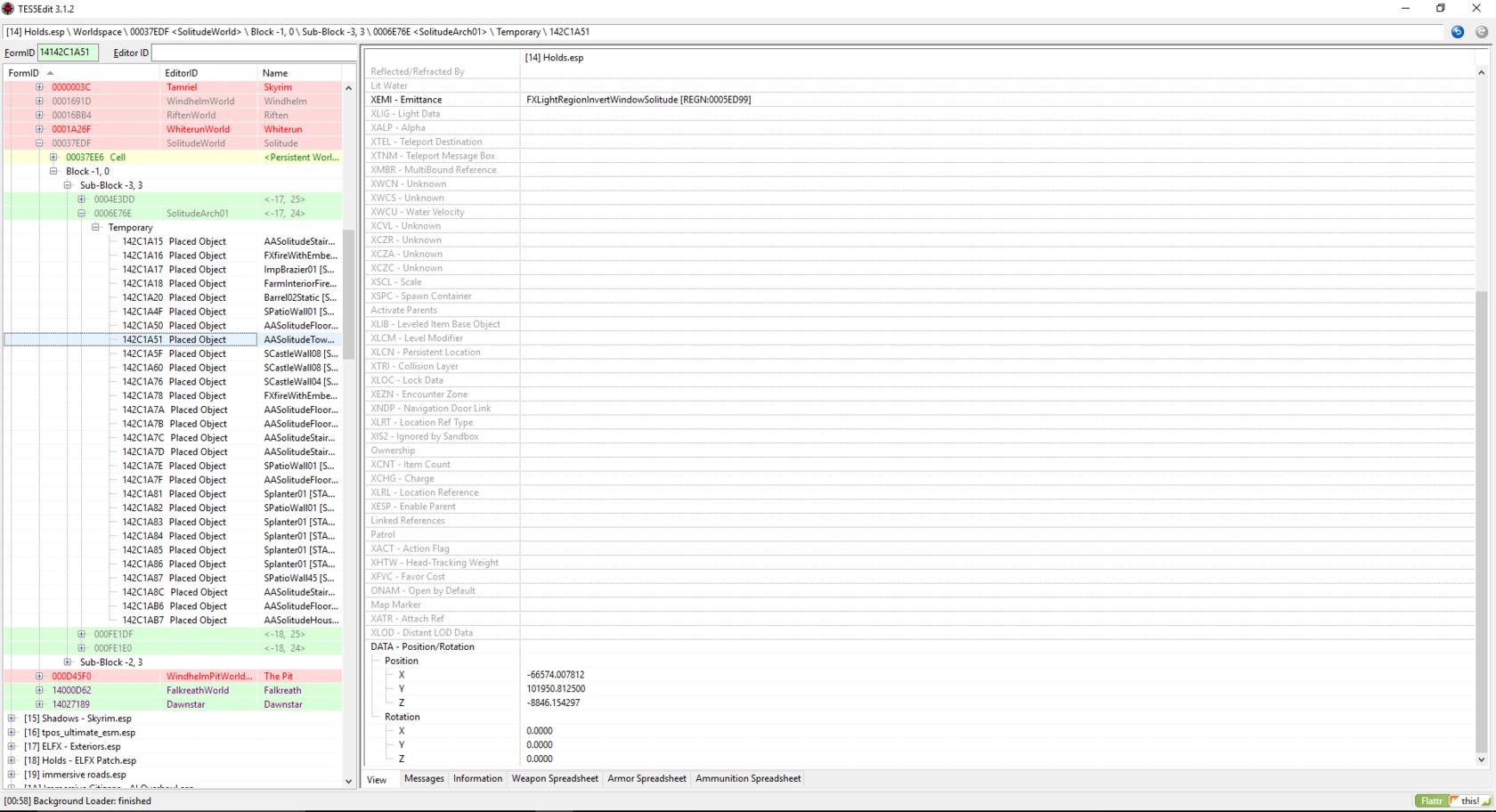Viewport: 1496px width, 812px height.
Task: Select placed object row 142C1A81
Action: pos(174,494)
